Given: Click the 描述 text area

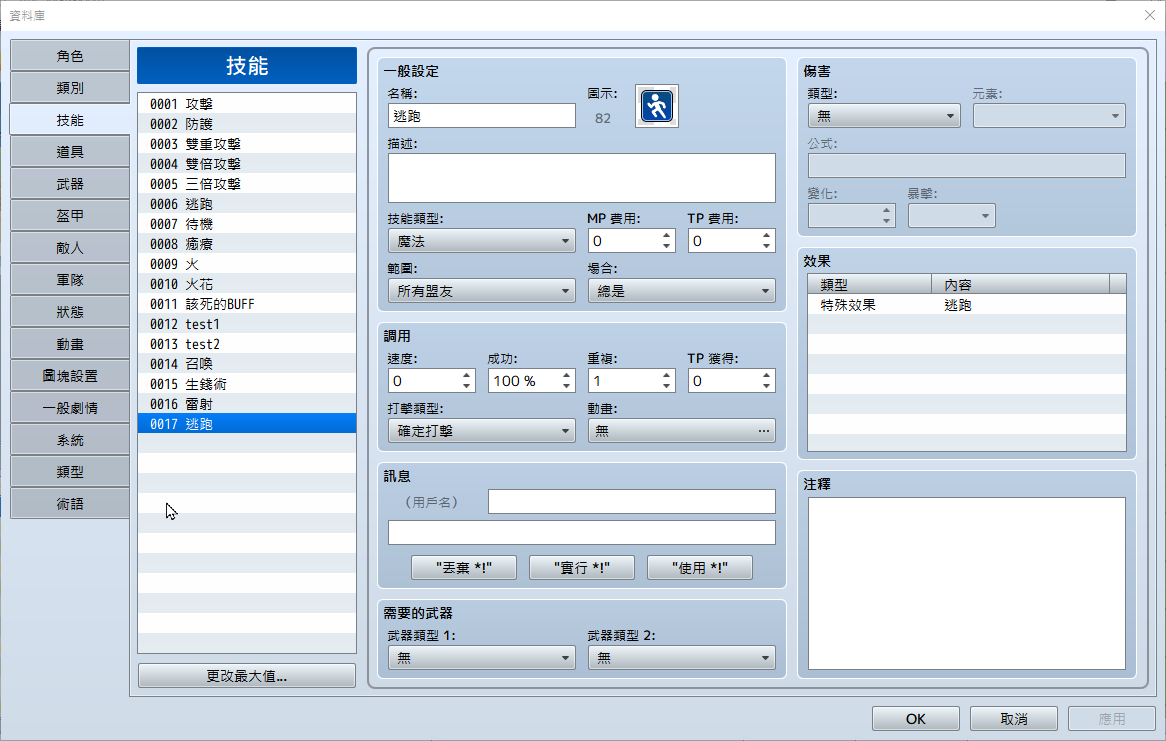Looking at the screenshot, I should 582,178.
